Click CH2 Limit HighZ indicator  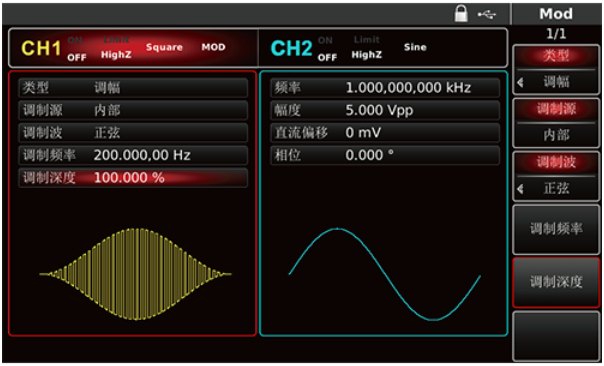[367, 48]
